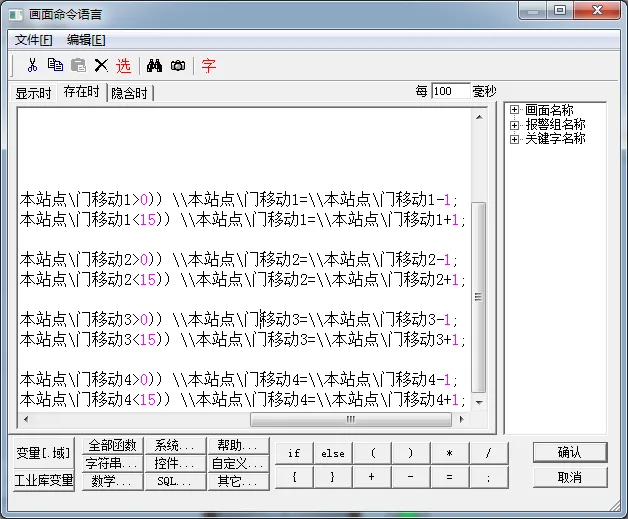The width and height of the screenshot is (628, 519).
Task: Open the 全部函数 function list
Action: 113,445
